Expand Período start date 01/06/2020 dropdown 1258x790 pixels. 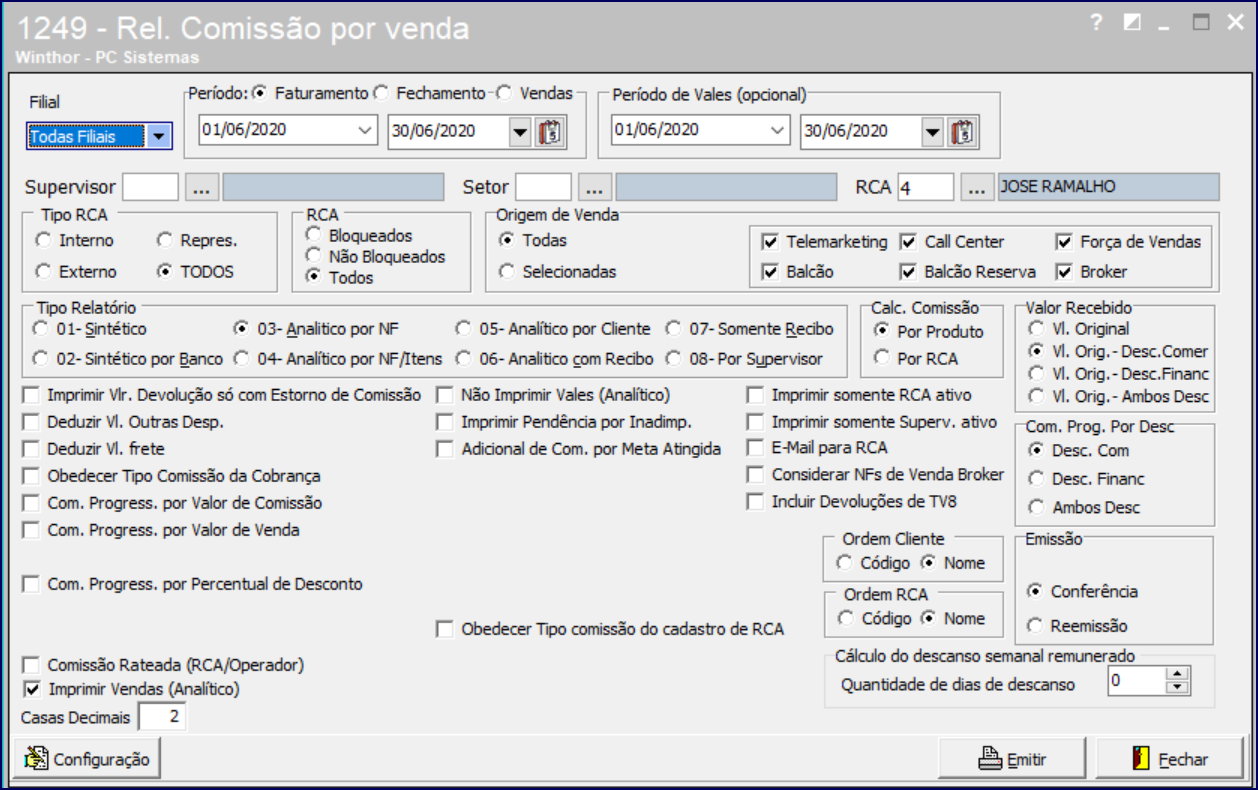363,131
